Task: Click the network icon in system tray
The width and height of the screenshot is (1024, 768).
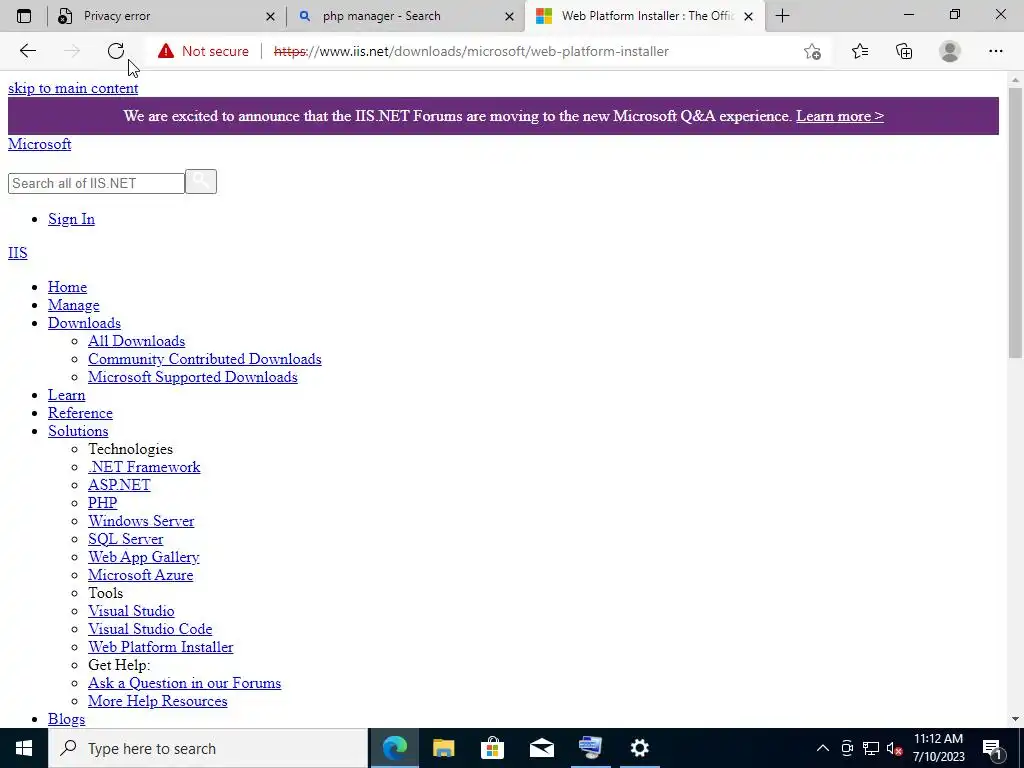Action: coord(871,748)
